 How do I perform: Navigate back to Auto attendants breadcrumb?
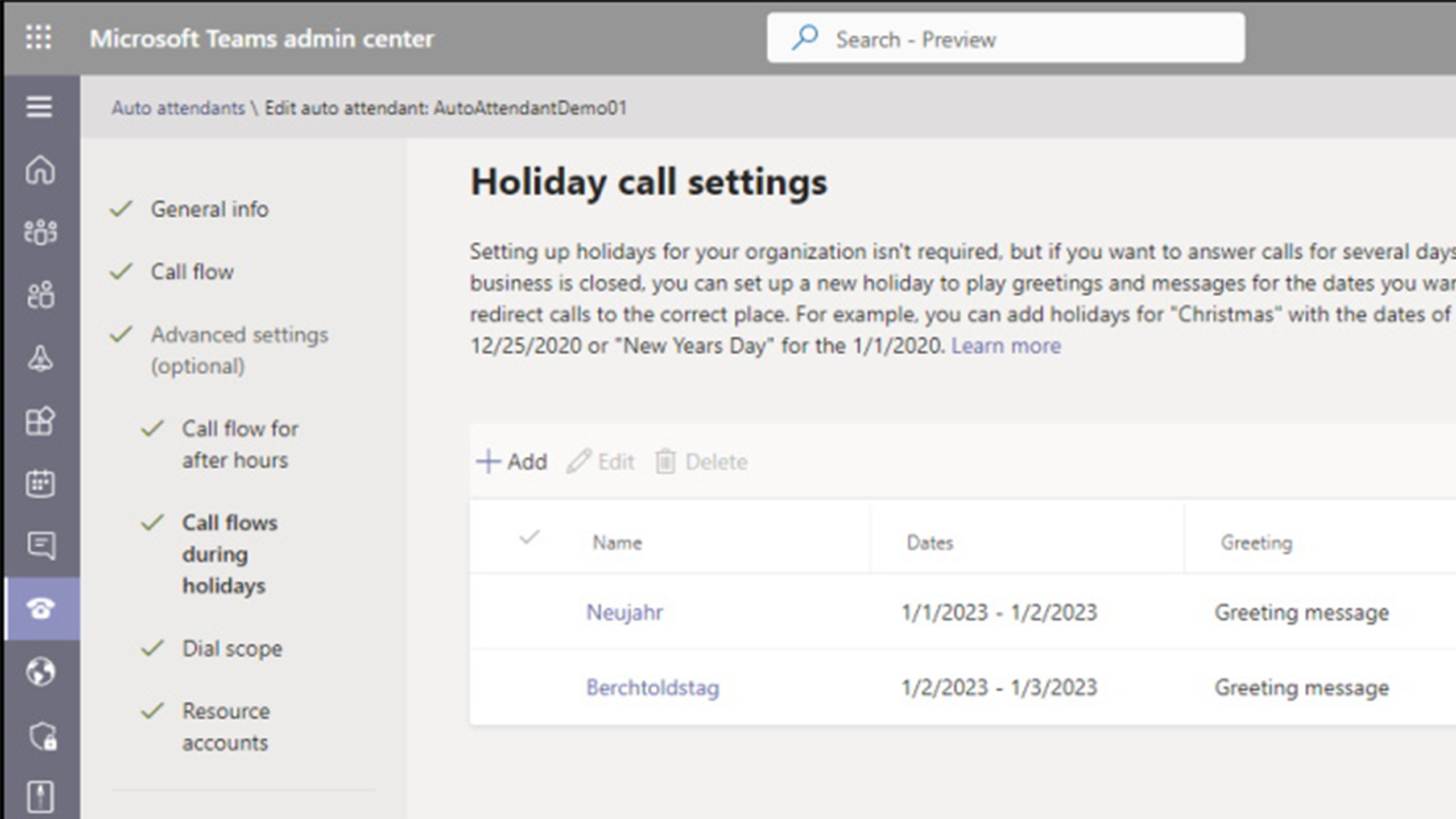(177, 108)
